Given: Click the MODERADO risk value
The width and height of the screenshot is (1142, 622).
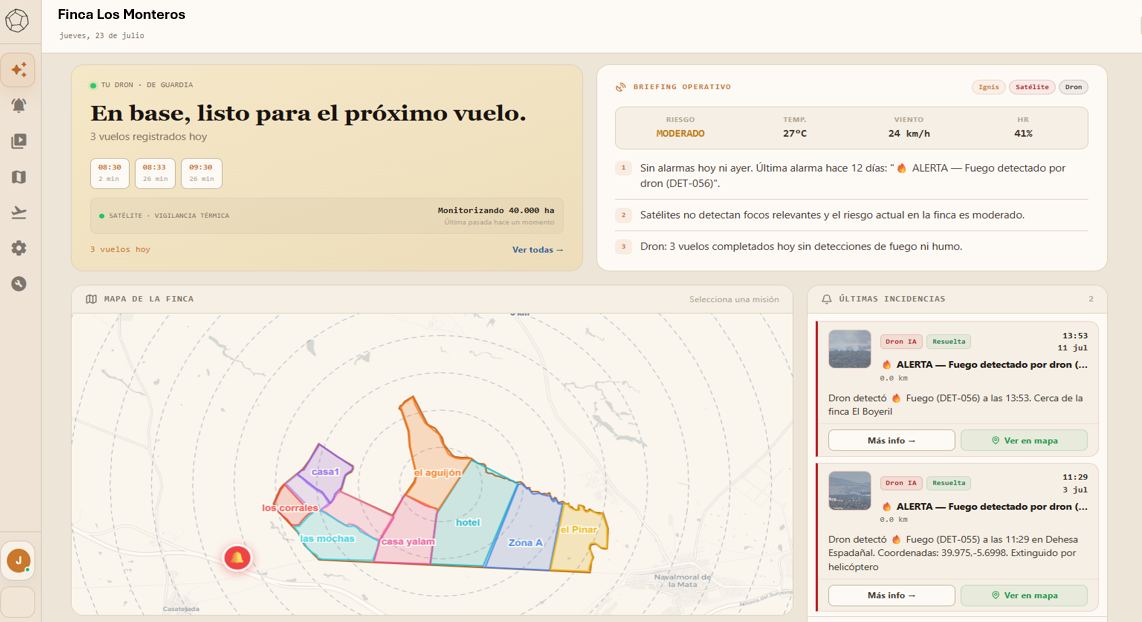Looking at the screenshot, I should [x=680, y=134].
